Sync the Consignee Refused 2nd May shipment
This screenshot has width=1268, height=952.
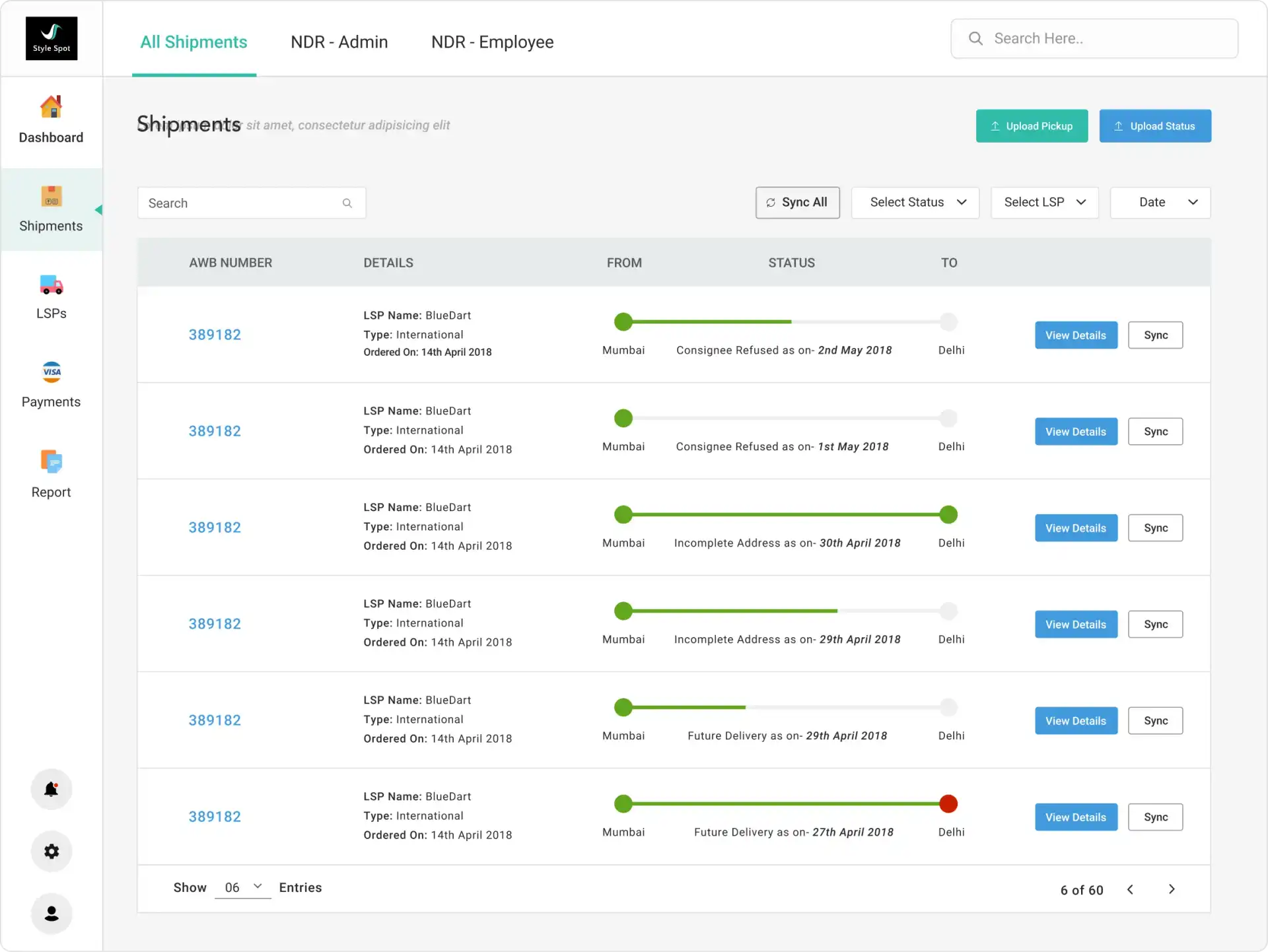[x=1156, y=335]
